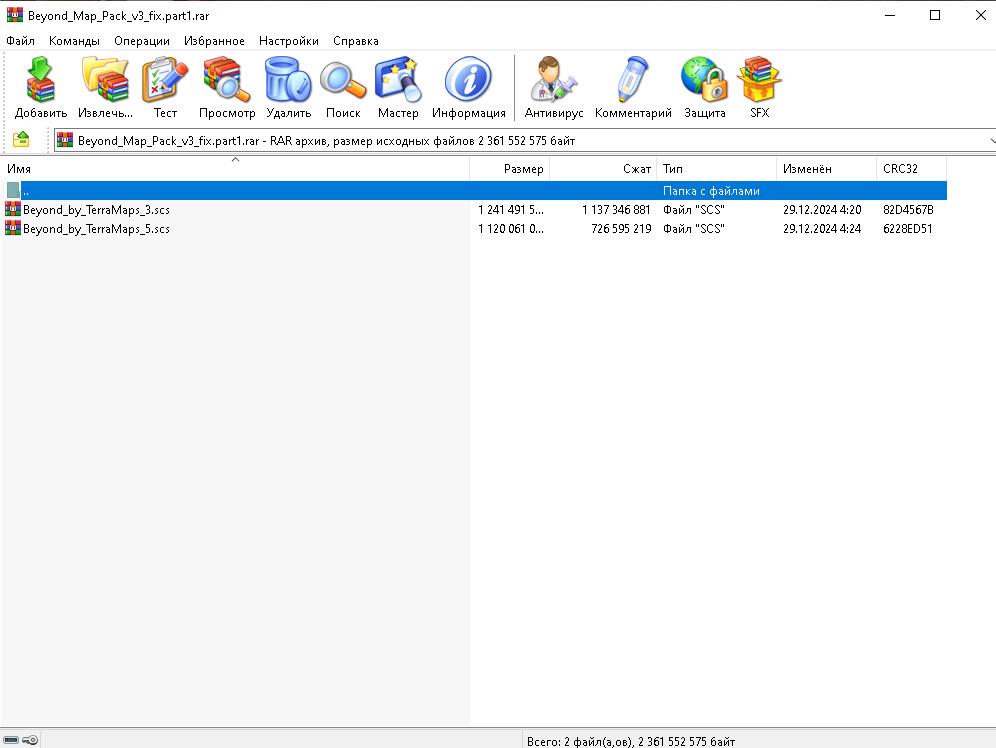Launch the Мастер (Wizard) tool
Image resolution: width=996 pixels, height=748 pixels.
click(398, 87)
